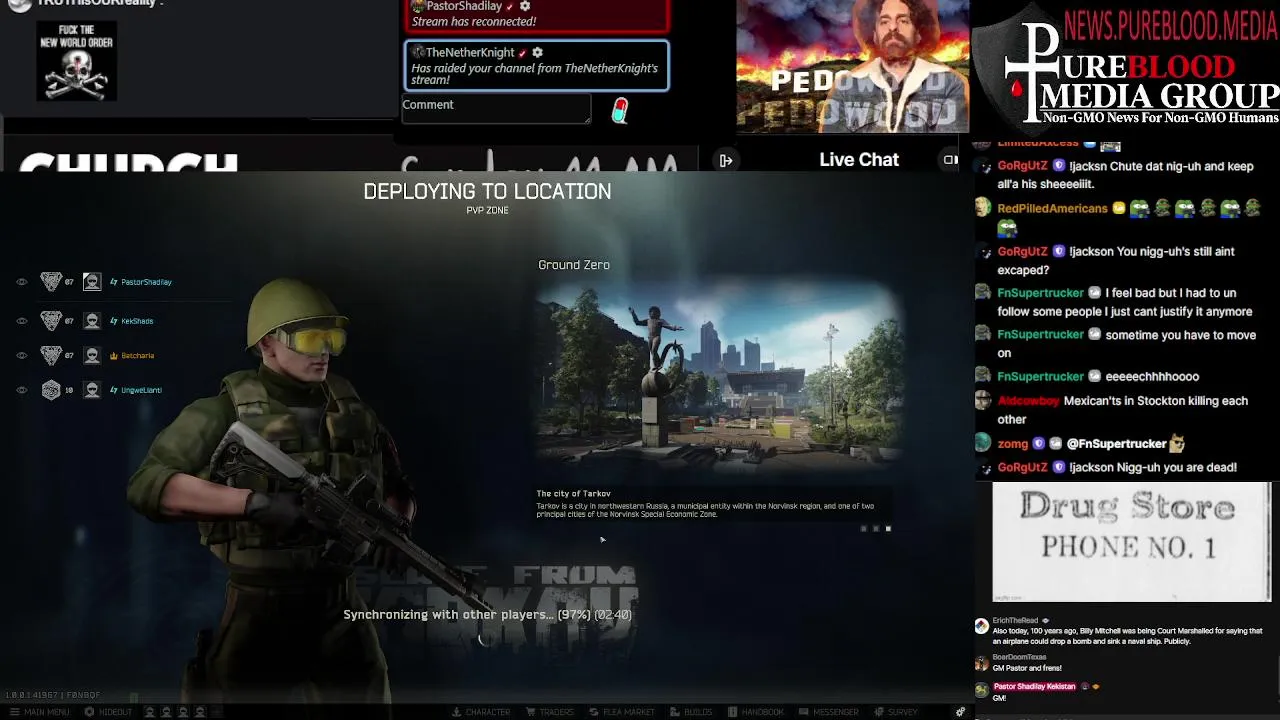Screen dimensions: 1280x720
Task: Click Pastor Shadilay Kekistan username
Action: [1034, 687]
